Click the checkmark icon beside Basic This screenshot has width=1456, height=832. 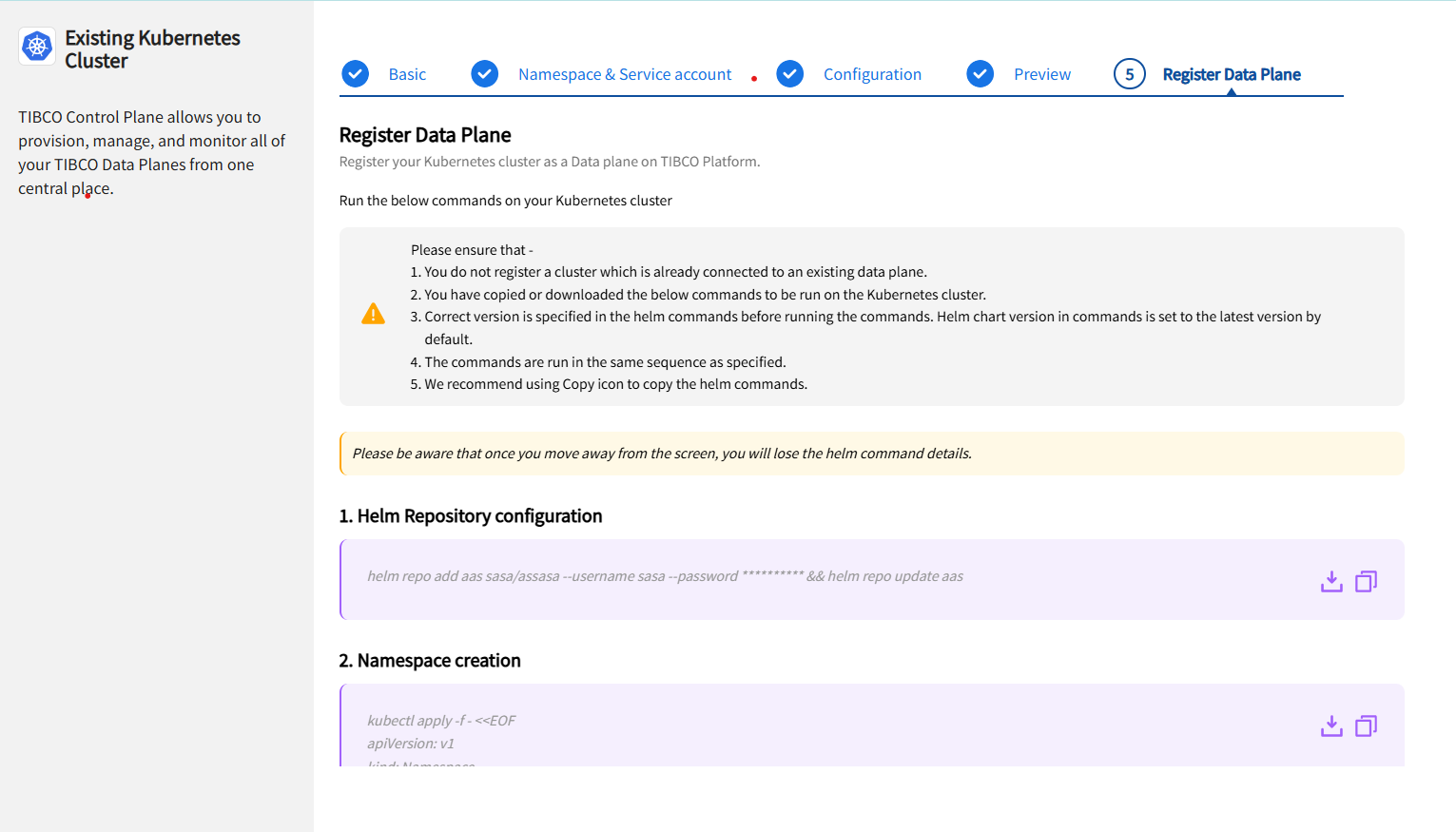(356, 74)
